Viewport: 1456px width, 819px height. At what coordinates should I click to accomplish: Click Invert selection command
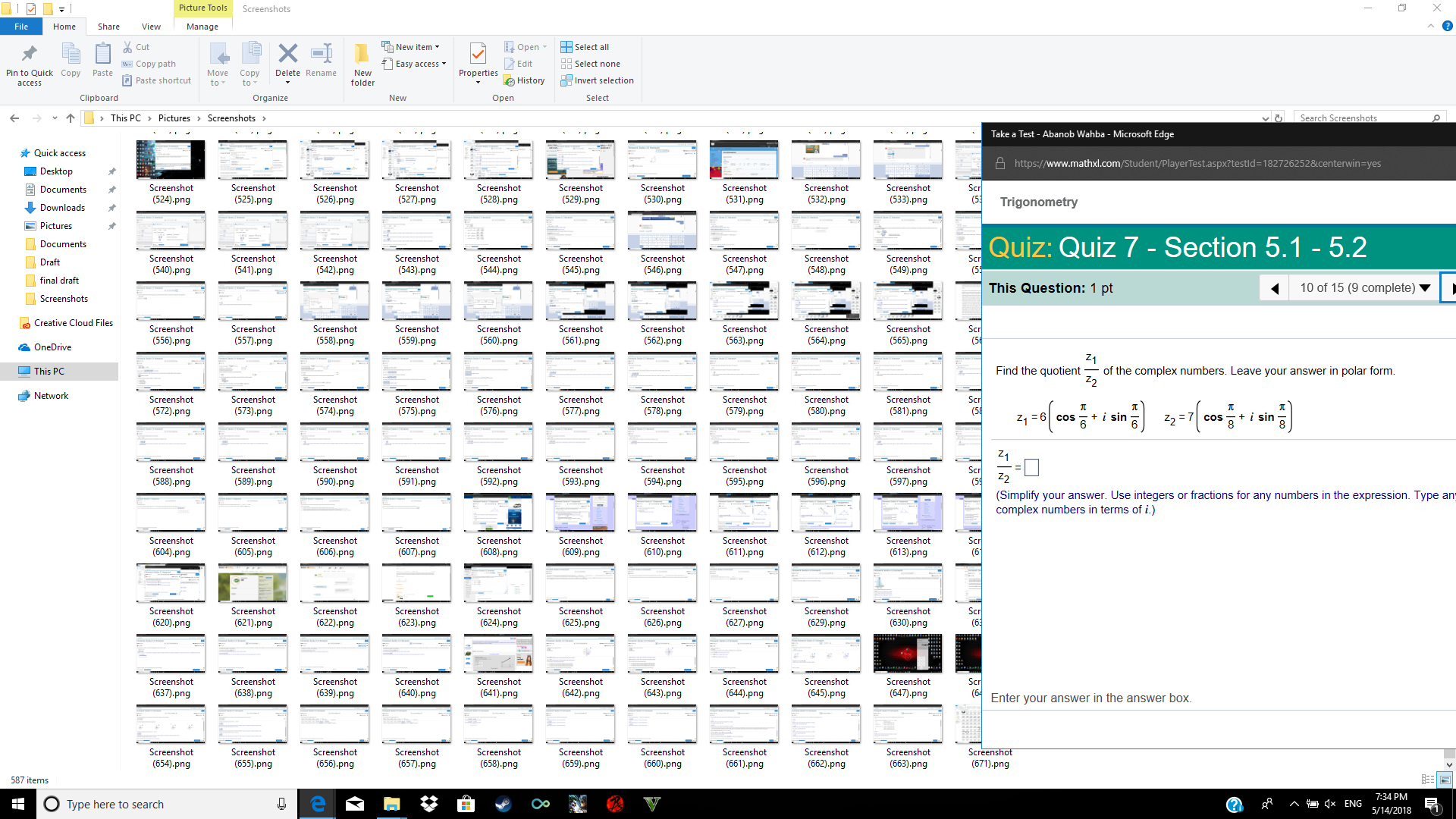point(597,80)
